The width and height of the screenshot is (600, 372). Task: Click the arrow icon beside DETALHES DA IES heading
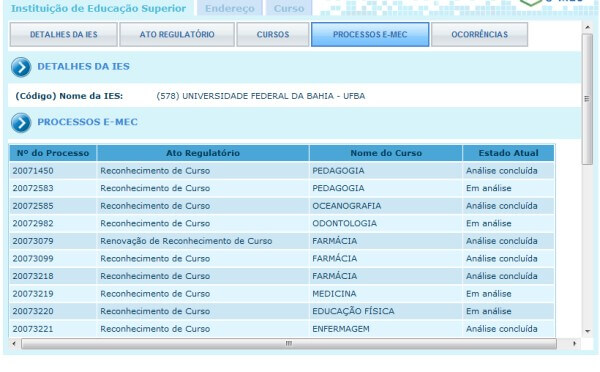[x=21, y=67]
